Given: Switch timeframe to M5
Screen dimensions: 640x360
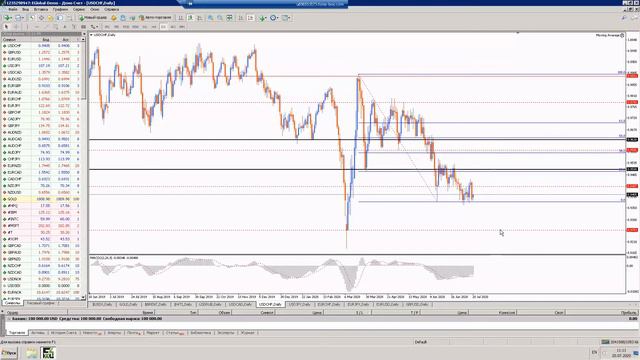Looking at the screenshot, I should pos(116,27).
